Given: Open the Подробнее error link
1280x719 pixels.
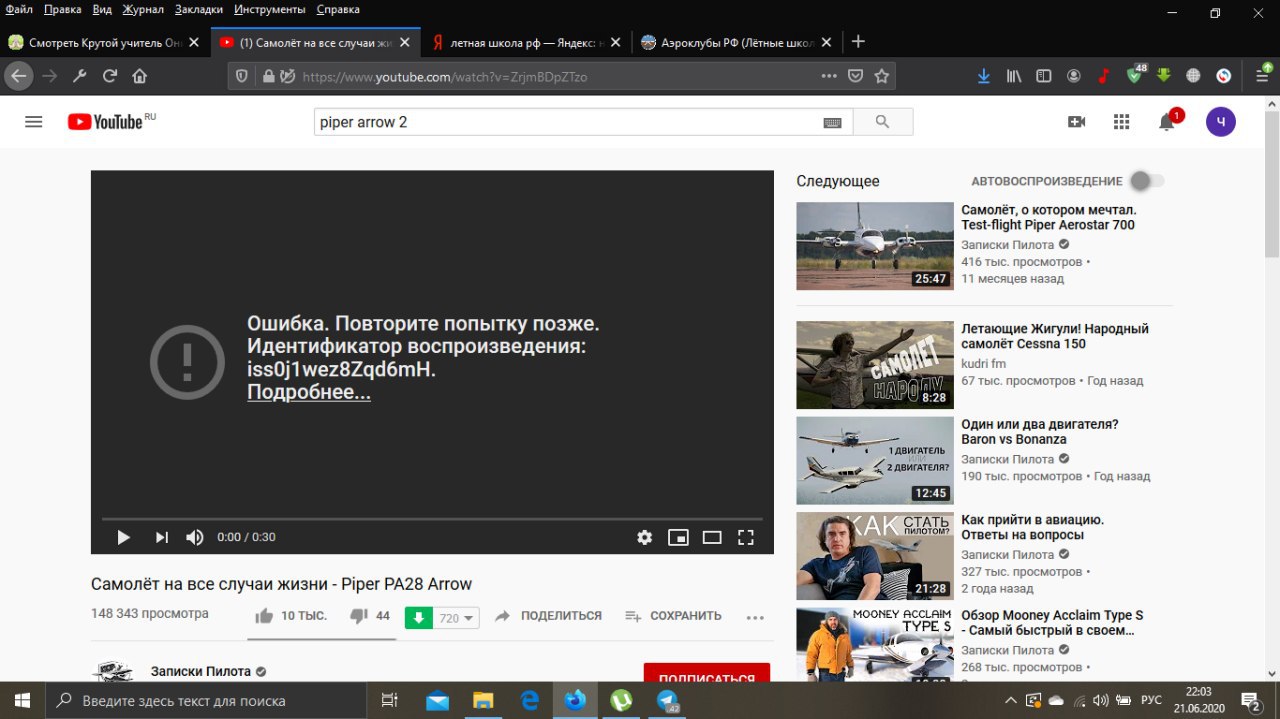Looking at the screenshot, I should (309, 392).
